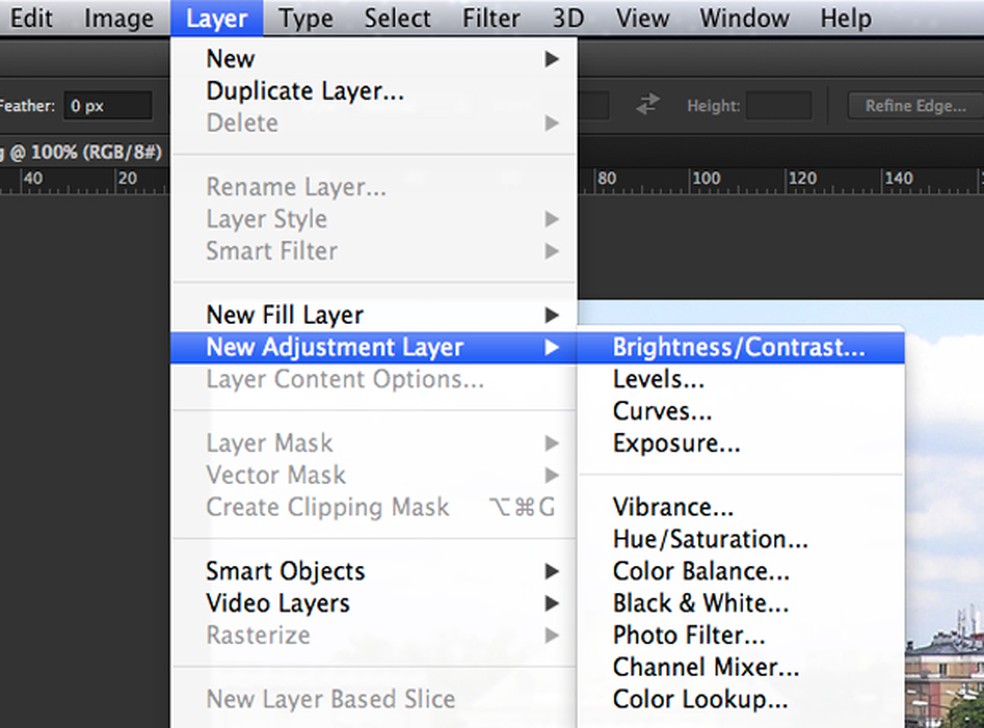Select the Vibrance adjustment
984x728 pixels.
click(x=672, y=507)
